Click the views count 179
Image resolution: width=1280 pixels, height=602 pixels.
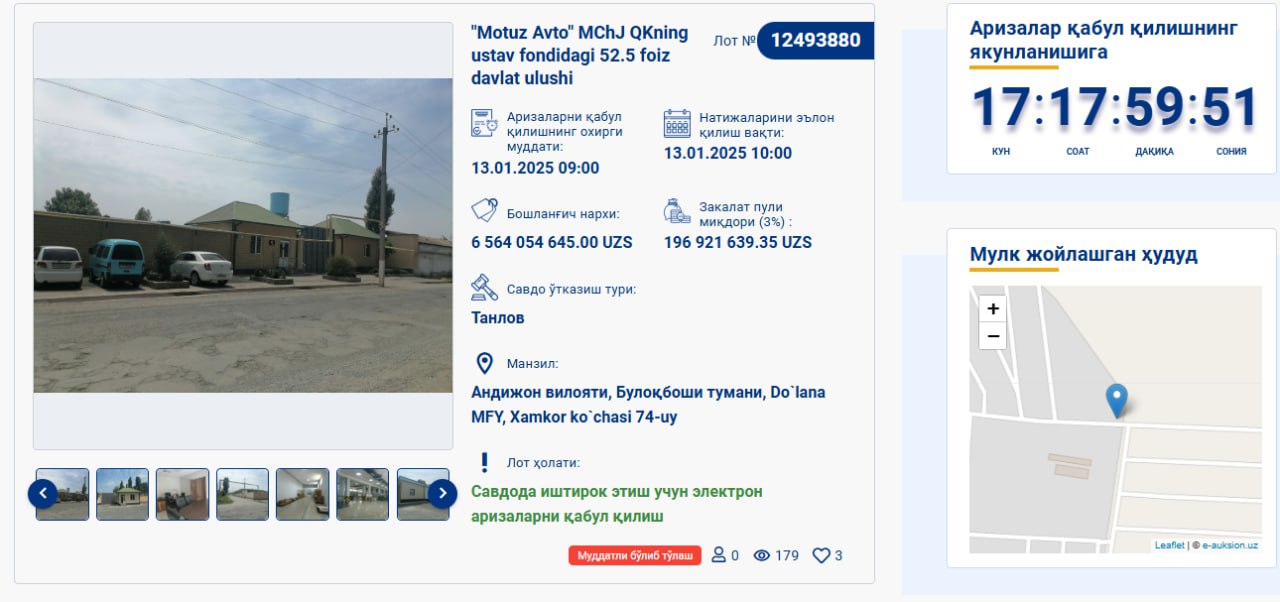(787, 555)
